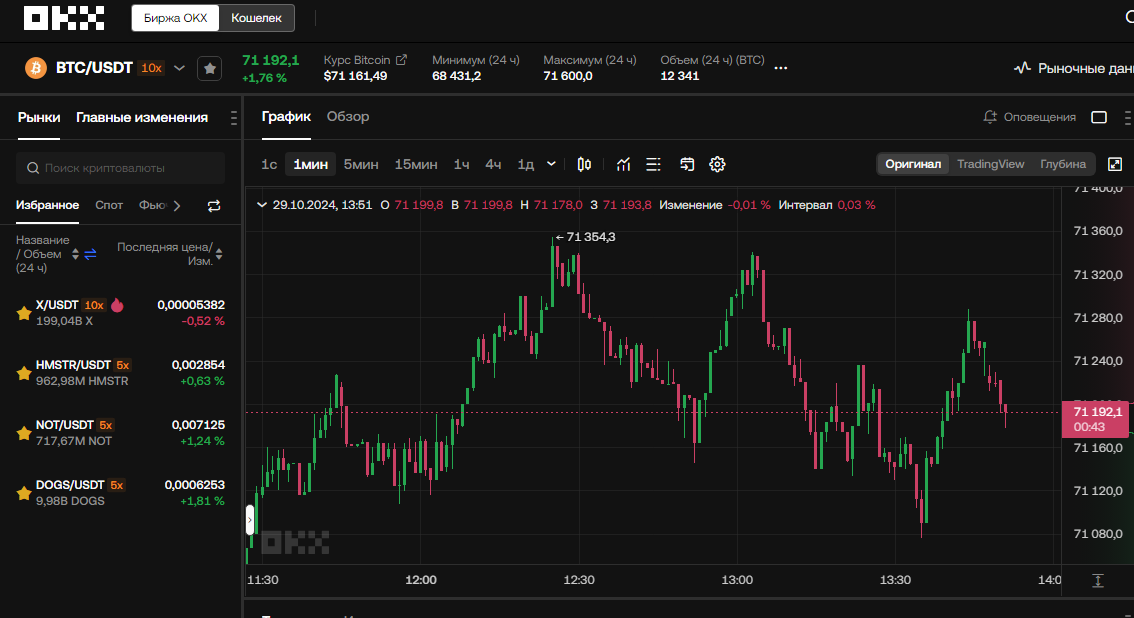Open Курс Bitcoin external link
The image size is (1134, 618).
pyautogui.click(x=401, y=60)
